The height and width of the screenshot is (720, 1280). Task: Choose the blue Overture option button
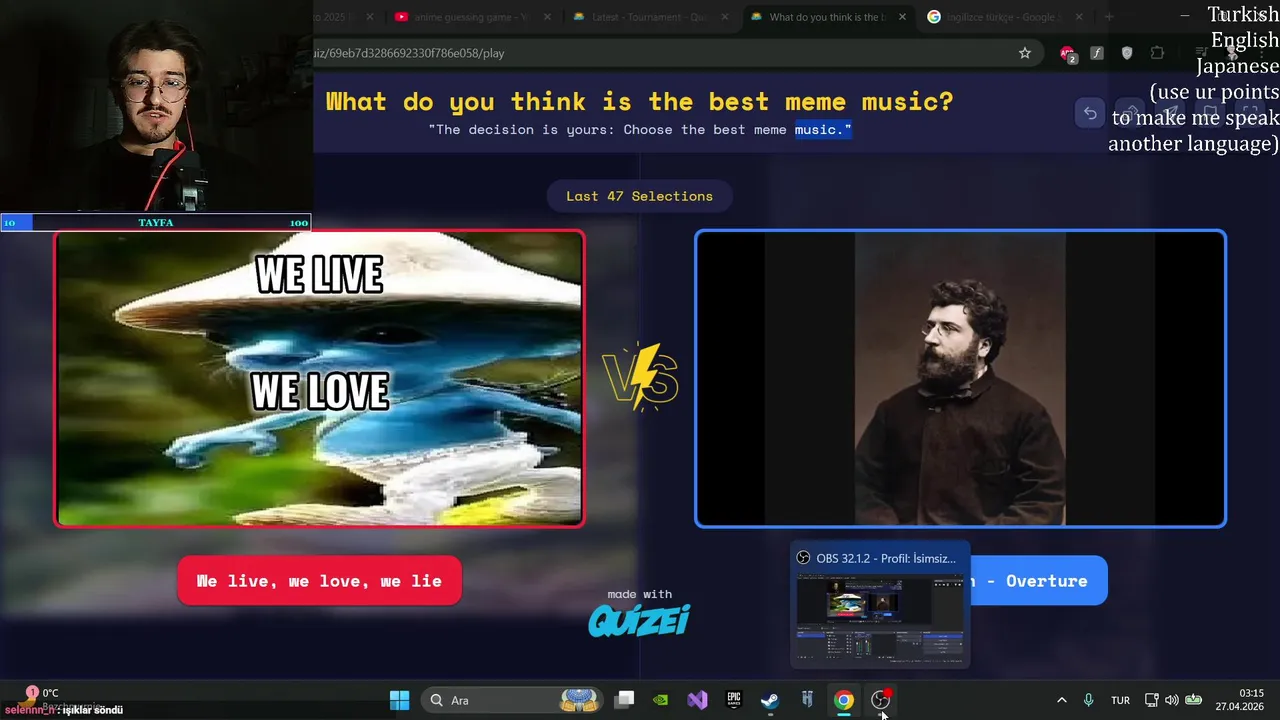click(1038, 581)
